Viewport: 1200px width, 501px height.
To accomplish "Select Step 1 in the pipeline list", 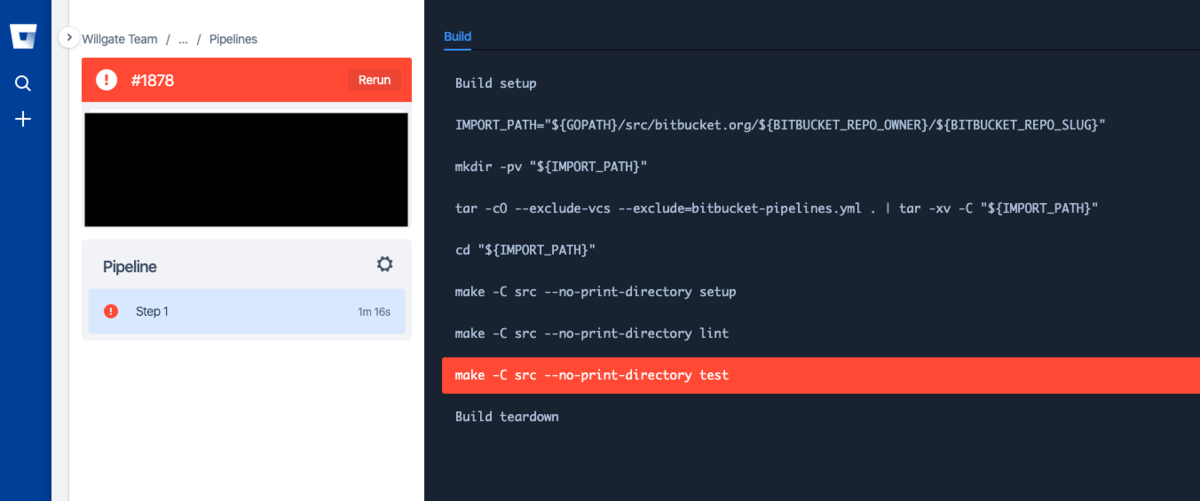I will click(247, 311).
